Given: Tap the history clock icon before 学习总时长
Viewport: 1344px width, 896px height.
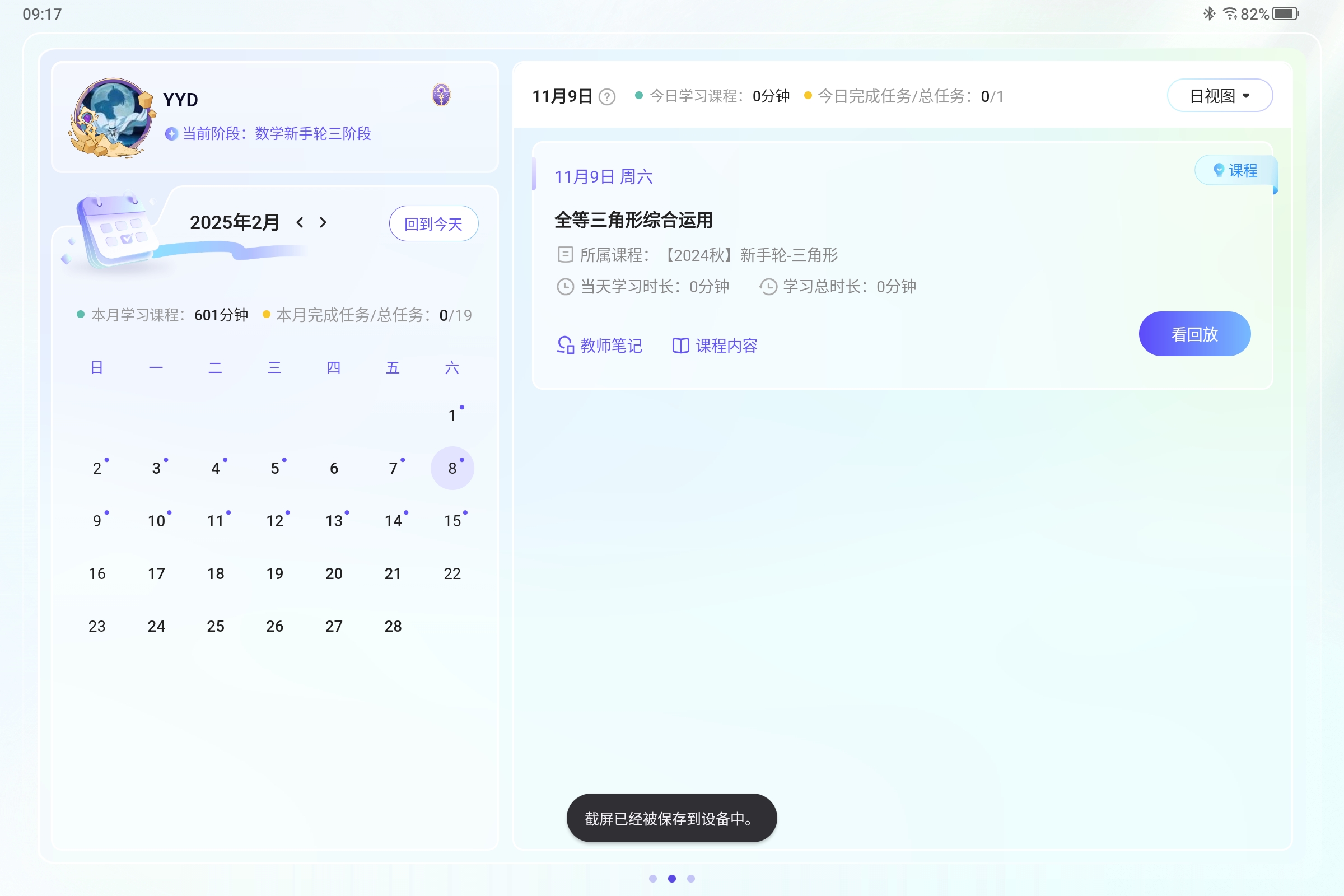Looking at the screenshot, I should (768, 286).
